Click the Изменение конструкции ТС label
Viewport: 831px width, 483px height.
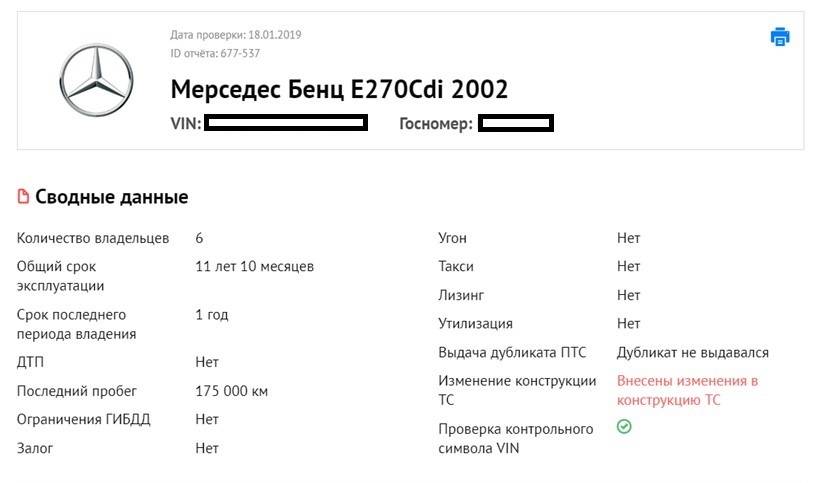[x=517, y=390]
